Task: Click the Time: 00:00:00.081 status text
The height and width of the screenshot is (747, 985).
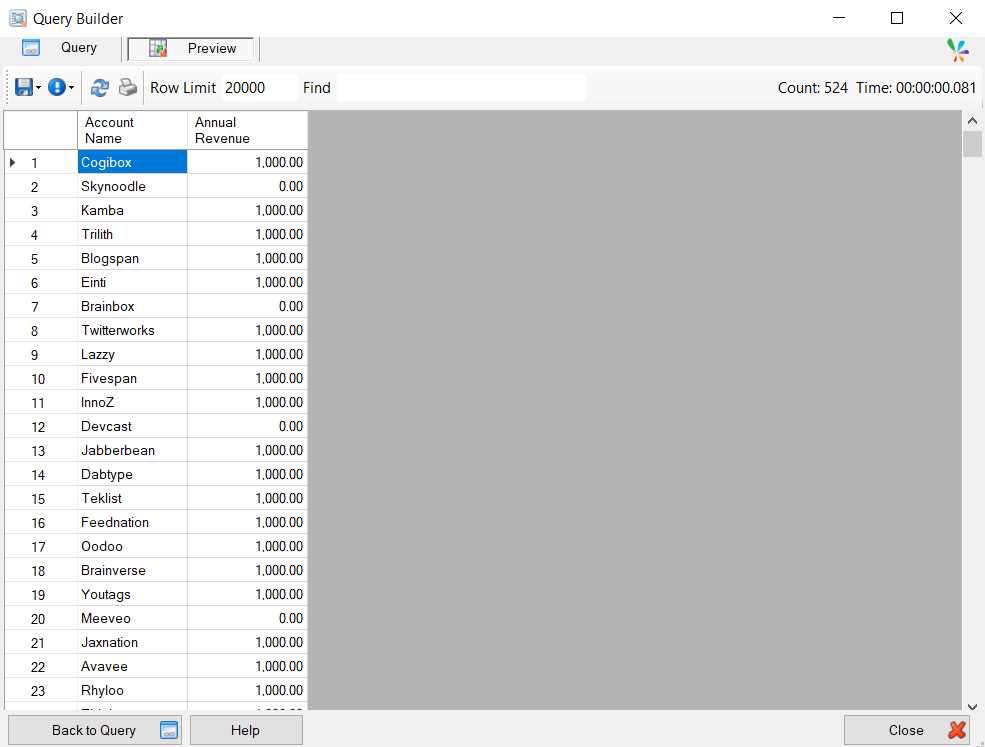Action: [x=916, y=88]
